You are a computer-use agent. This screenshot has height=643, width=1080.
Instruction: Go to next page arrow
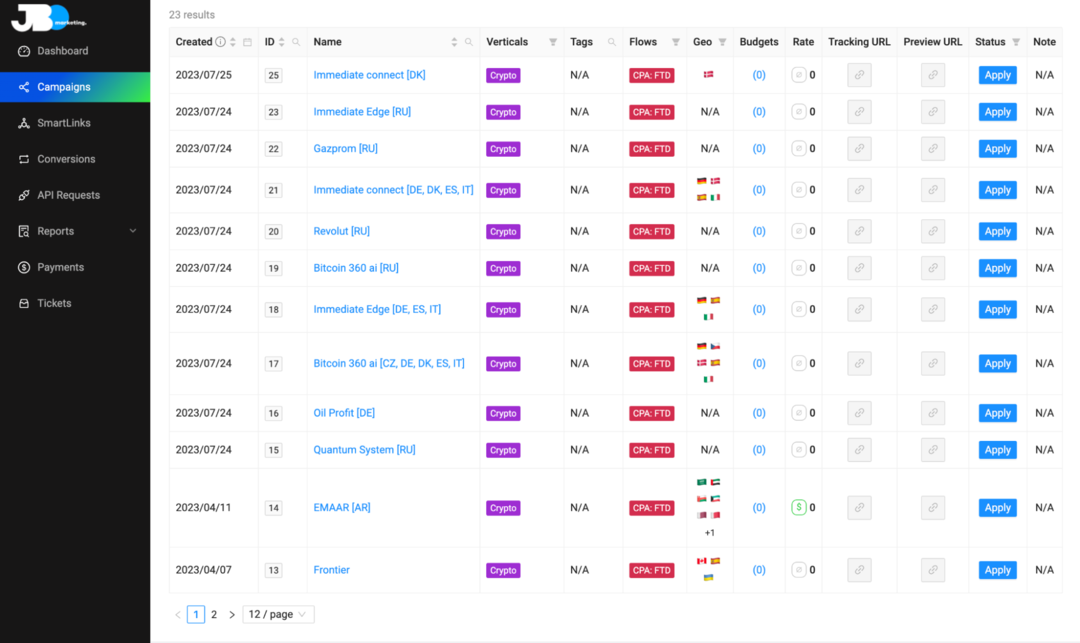pos(232,614)
